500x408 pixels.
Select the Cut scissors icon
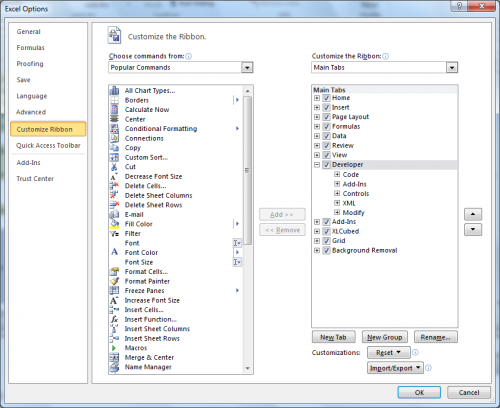coord(114,167)
